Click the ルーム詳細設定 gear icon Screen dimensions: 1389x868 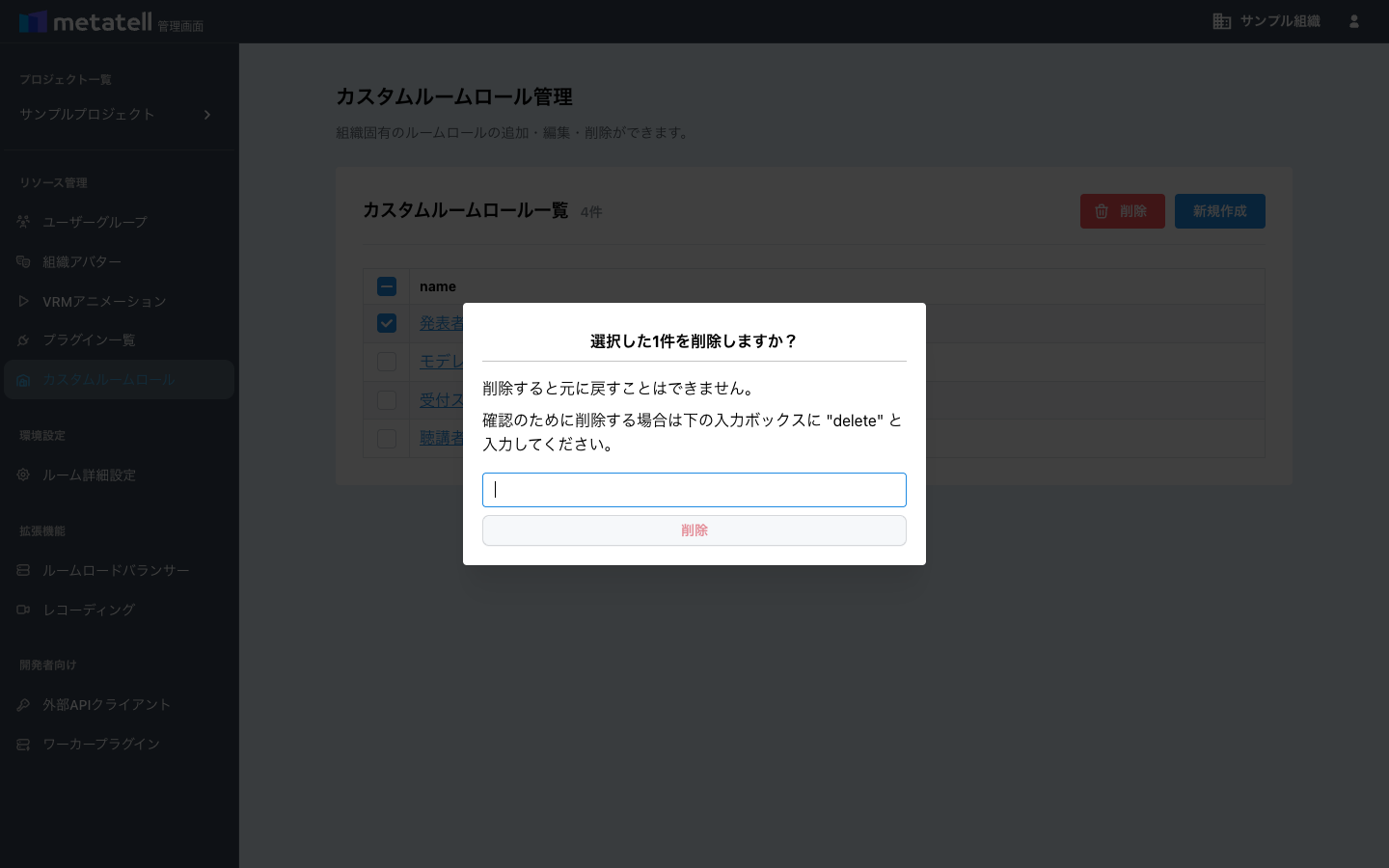pos(23,475)
